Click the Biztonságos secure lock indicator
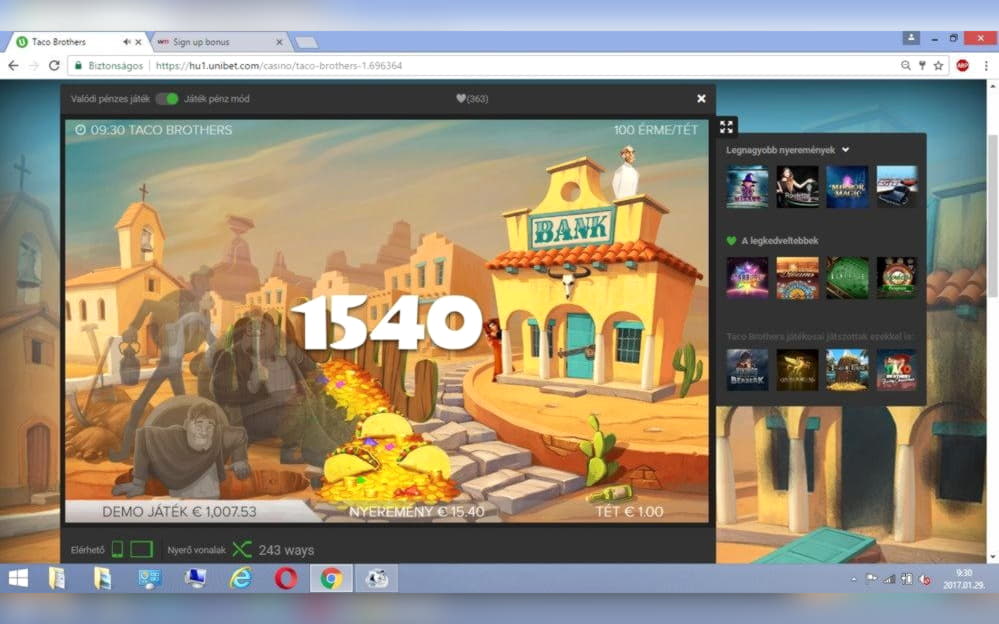 (x=109, y=66)
